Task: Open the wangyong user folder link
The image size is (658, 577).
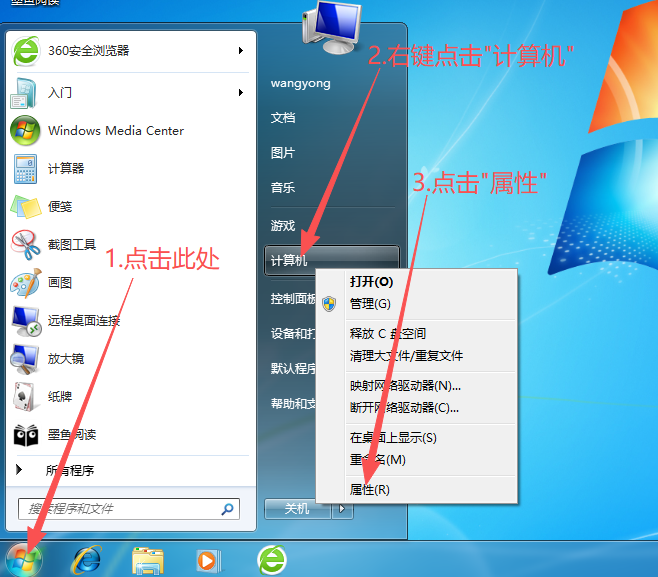Action: 300,83
